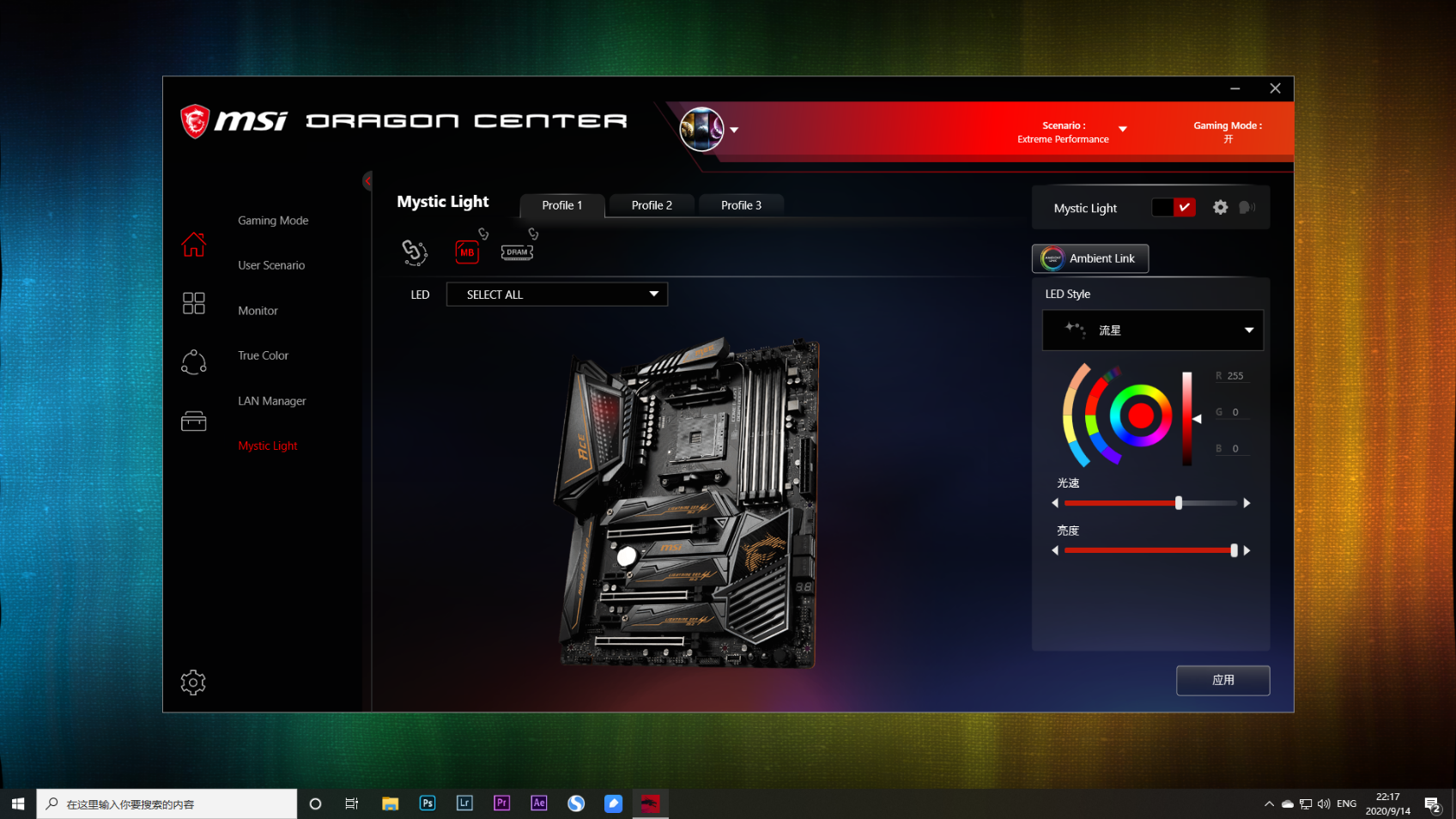Toggle Gaming Mode in the header
Image resolution: width=1456 pixels, height=819 pixels.
1228,131
